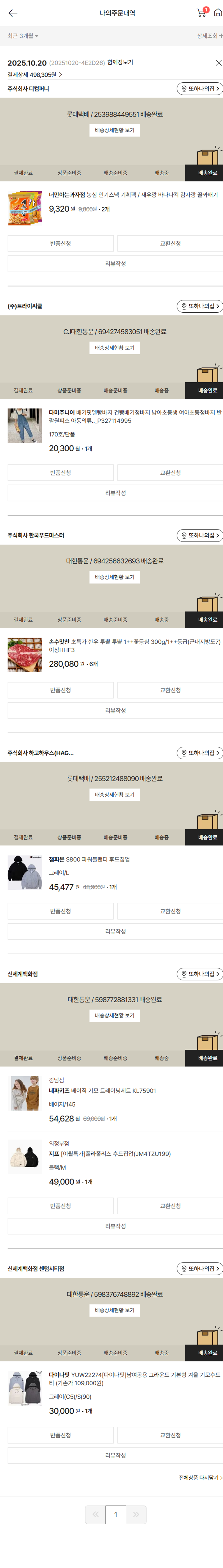The width and height of the screenshot is (223, 1568).
Task: Request a return for the 다미주니어 pants
Action: pos(60,473)
